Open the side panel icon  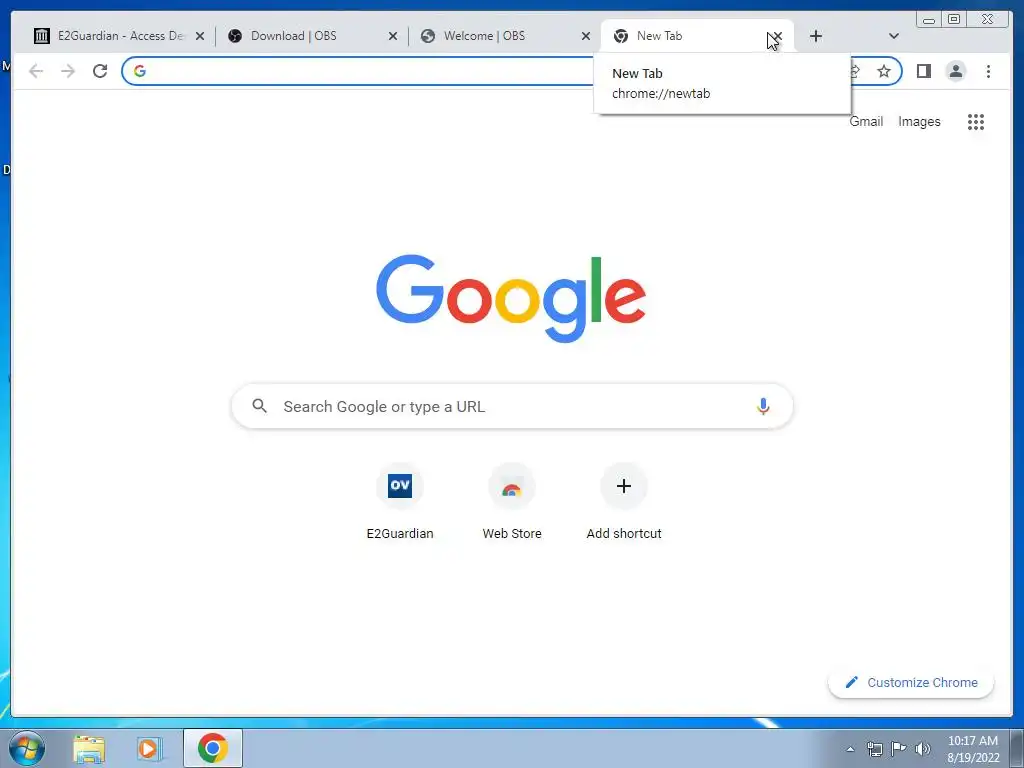click(923, 71)
